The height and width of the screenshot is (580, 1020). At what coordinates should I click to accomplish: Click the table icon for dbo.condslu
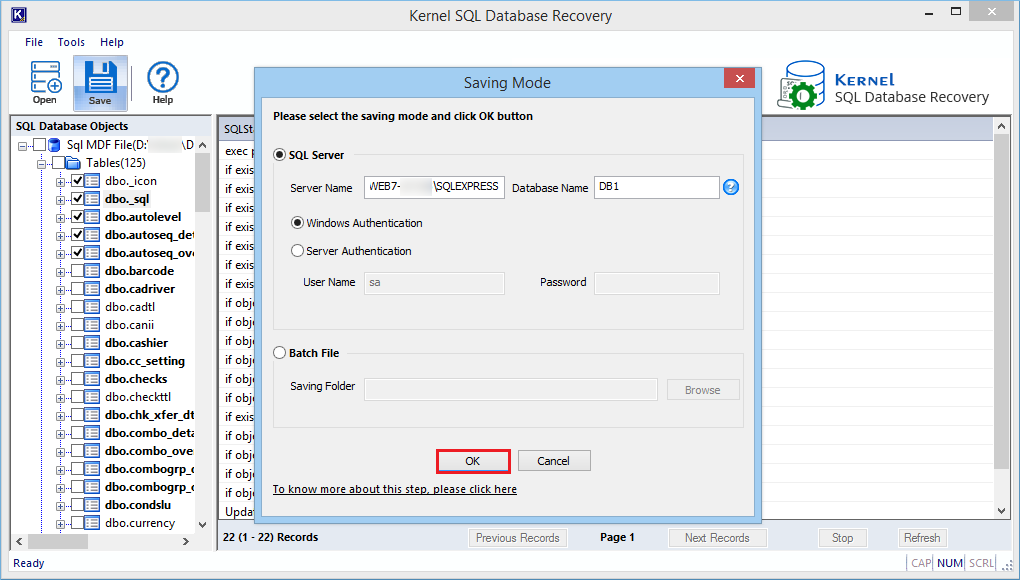coord(92,505)
